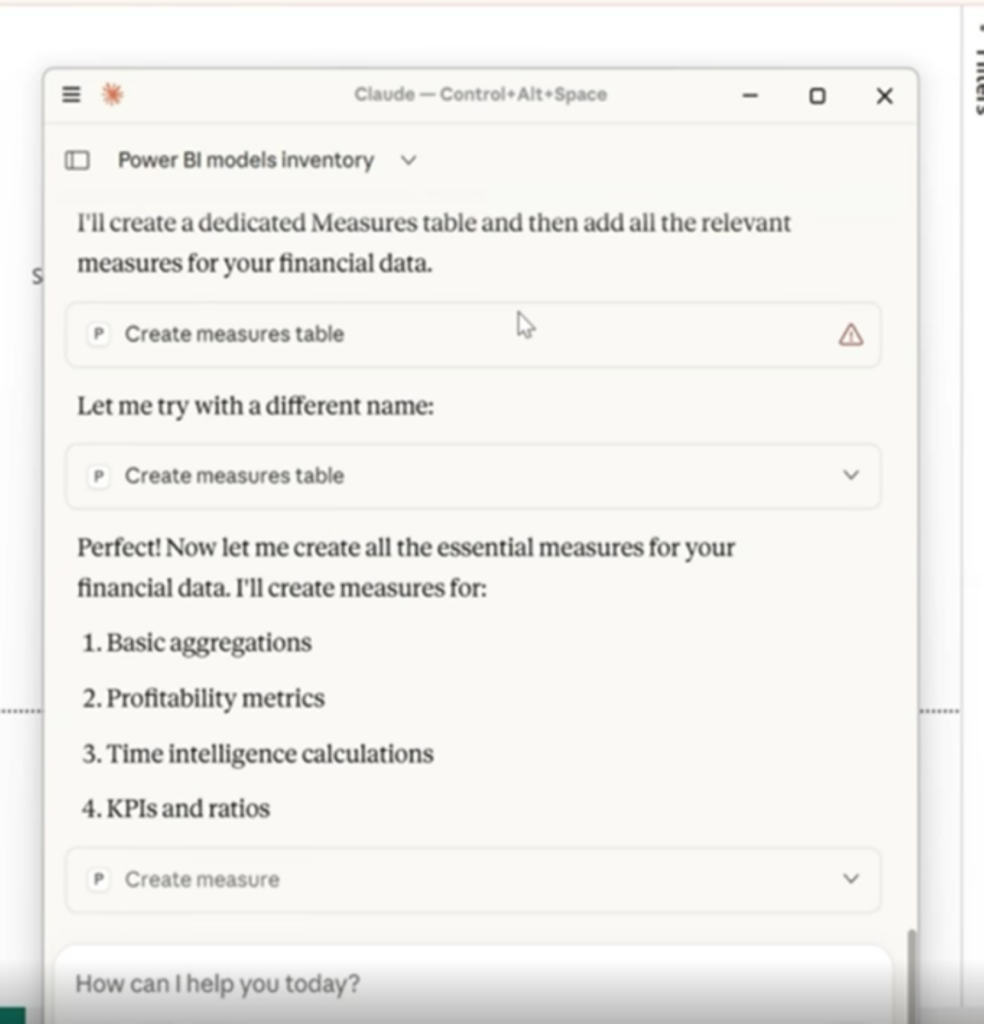Open the dropdown chevron beside Power BI models inventory
The height and width of the screenshot is (1024, 984).
coord(408,160)
